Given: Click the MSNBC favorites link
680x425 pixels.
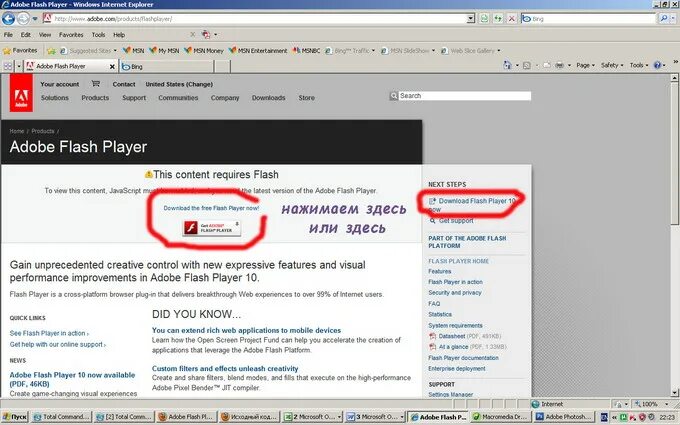Looking at the screenshot, I should tap(307, 51).
